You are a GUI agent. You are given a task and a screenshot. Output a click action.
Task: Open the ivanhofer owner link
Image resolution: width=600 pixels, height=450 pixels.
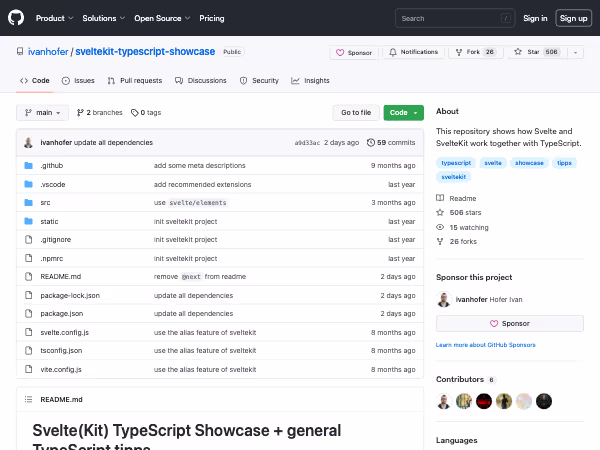(48, 52)
